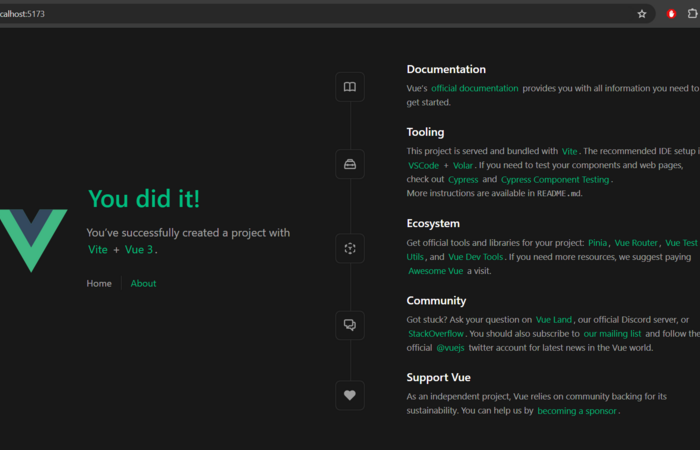The width and height of the screenshot is (700, 450).
Task: Click the Community chat bubbles icon
Action: pyautogui.click(x=350, y=325)
